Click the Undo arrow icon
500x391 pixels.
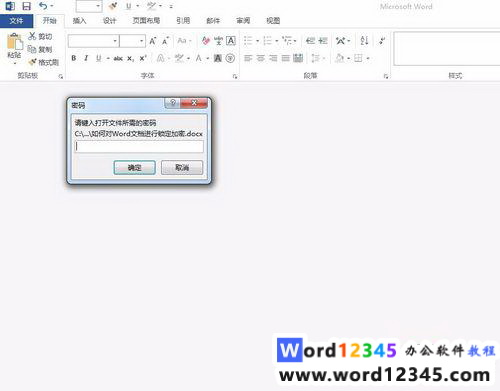click(x=43, y=6)
